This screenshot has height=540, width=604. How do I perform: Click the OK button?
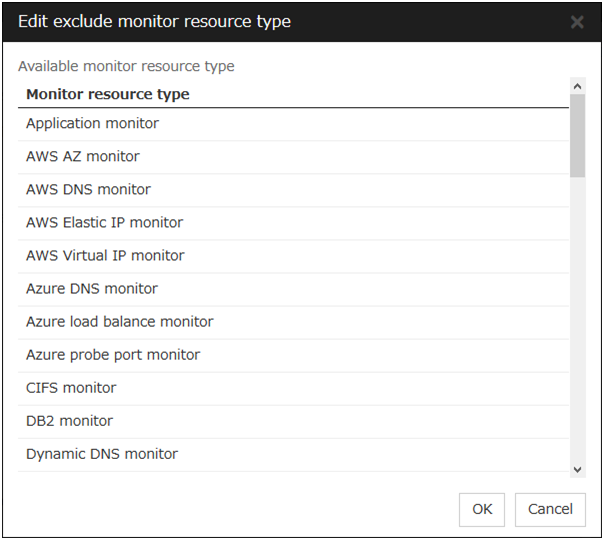pyautogui.click(x=482, y=509)
